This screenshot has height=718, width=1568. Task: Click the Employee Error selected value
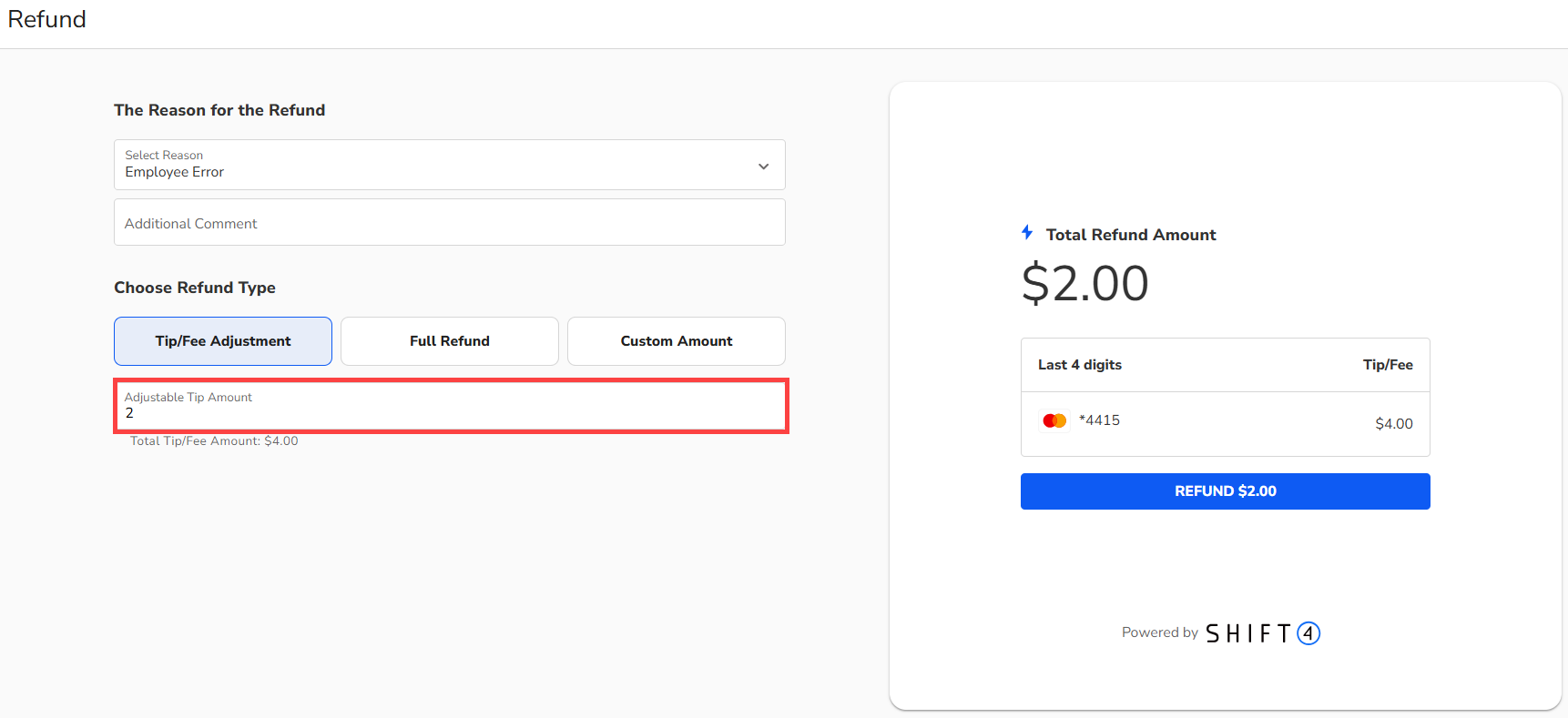point(175,172)
